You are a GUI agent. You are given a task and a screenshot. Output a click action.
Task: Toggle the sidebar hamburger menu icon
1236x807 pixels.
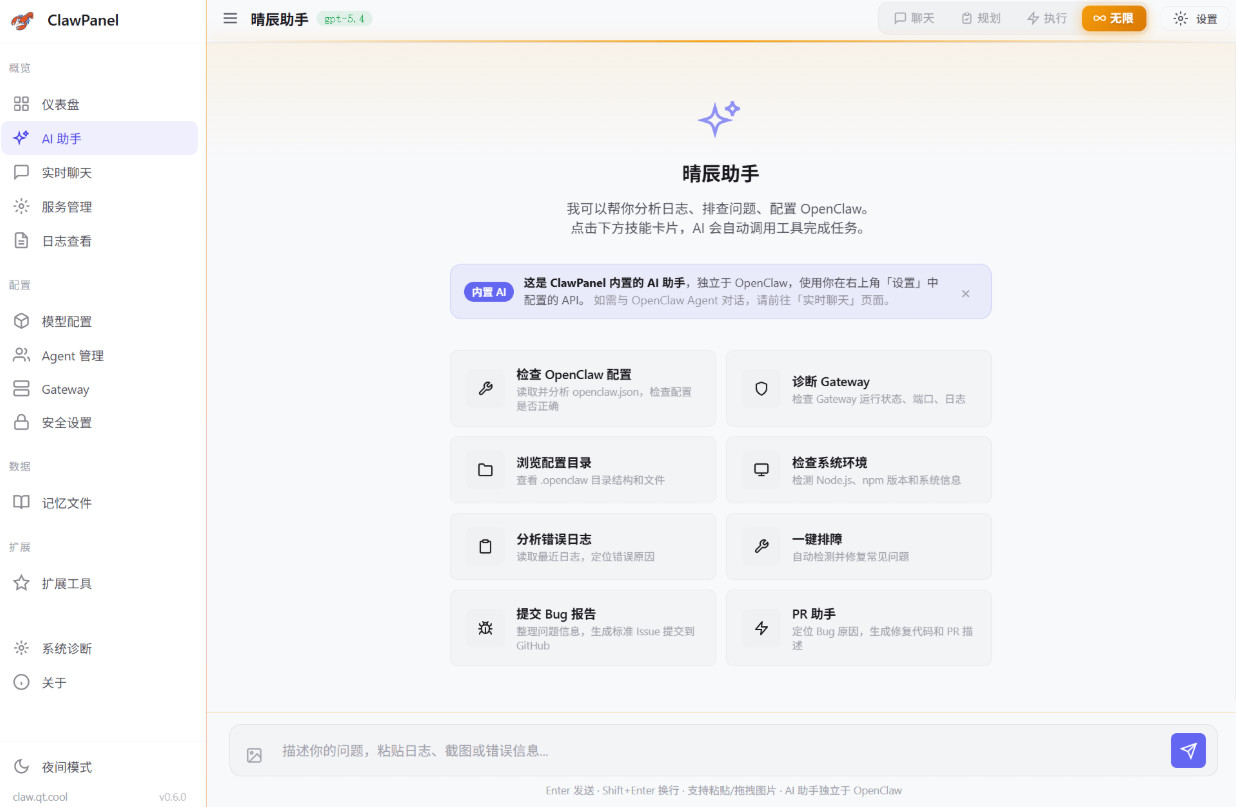[230, 18]
